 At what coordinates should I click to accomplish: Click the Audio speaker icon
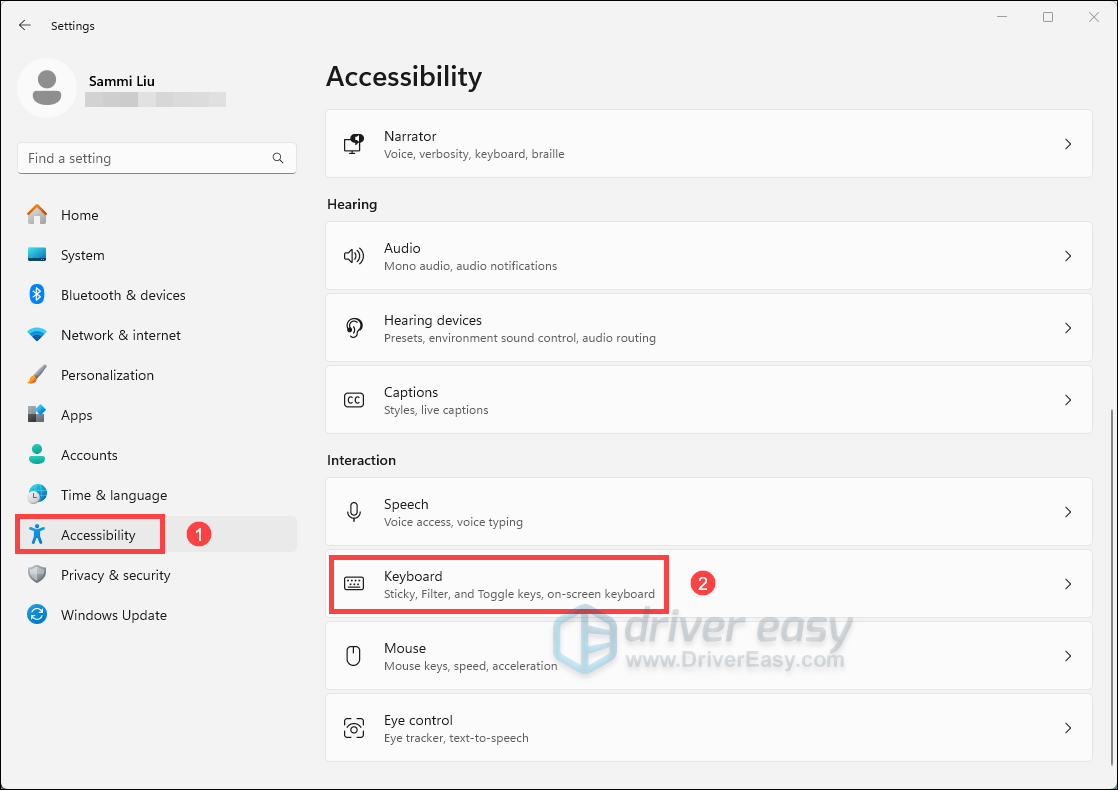(x=353, y=256)
